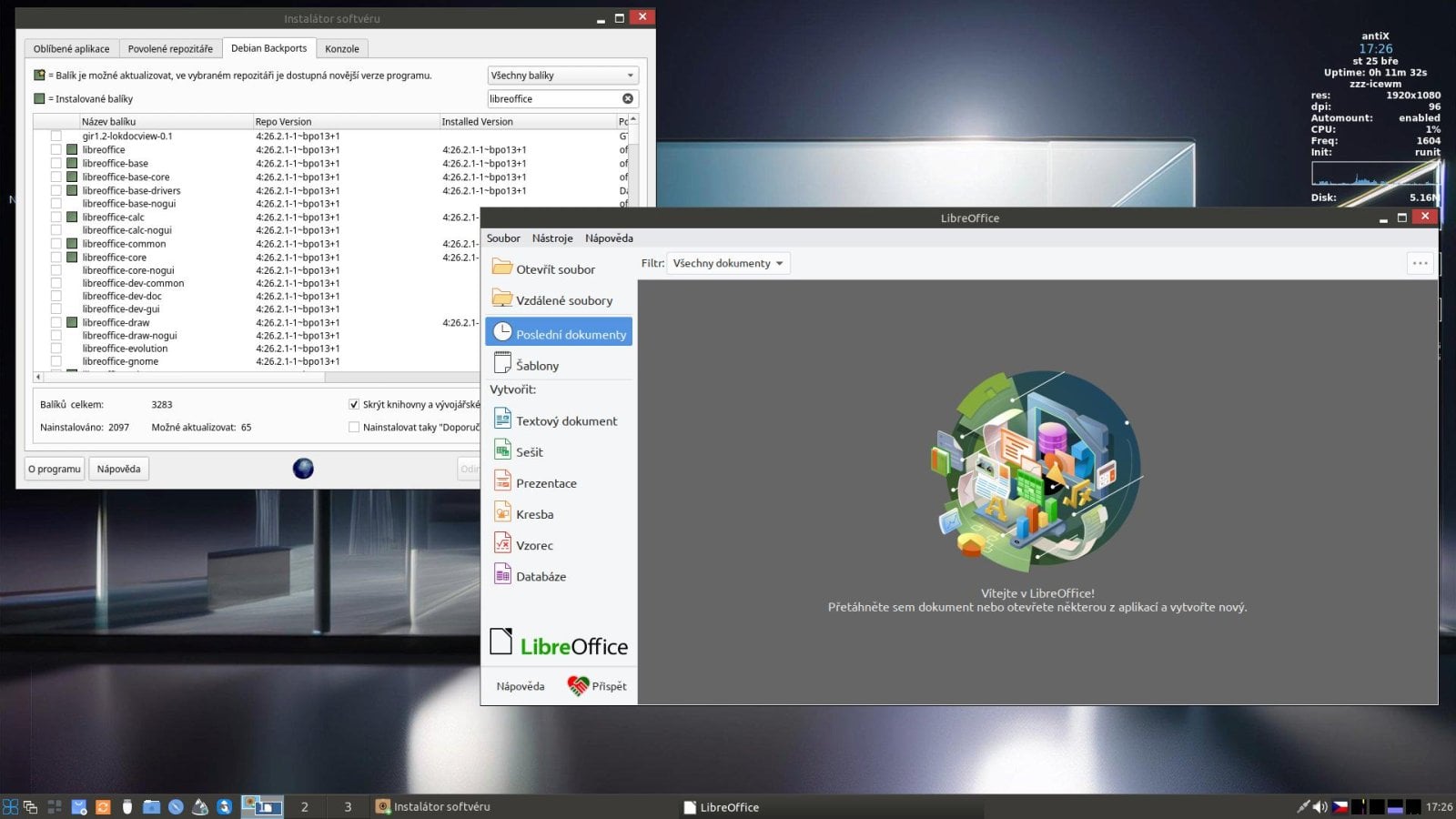Select Poslední dokumenty in the sidebar
This screenshot has height=819, width=1456.
tap(559, 332)
